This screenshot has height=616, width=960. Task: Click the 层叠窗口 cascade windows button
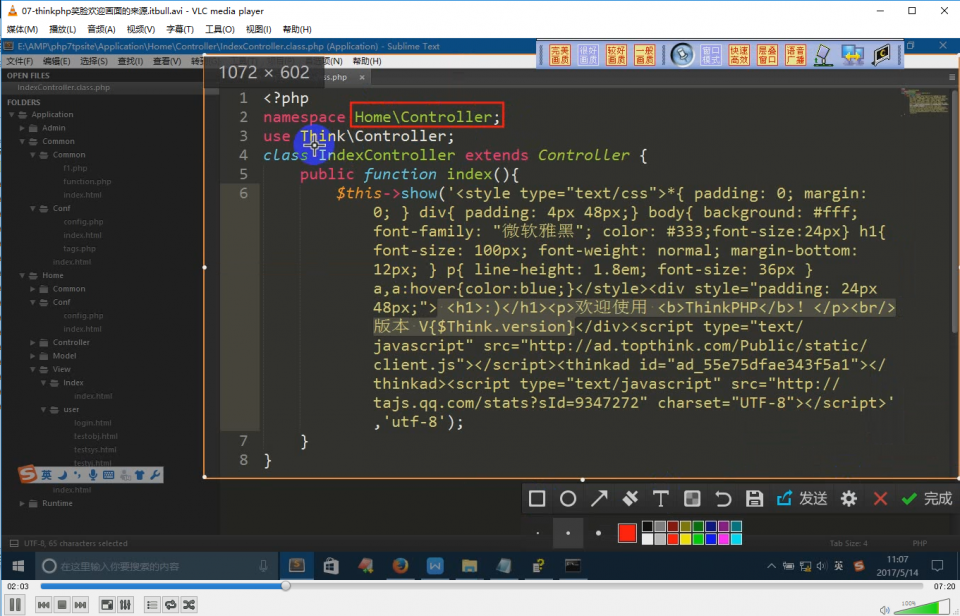767,54
